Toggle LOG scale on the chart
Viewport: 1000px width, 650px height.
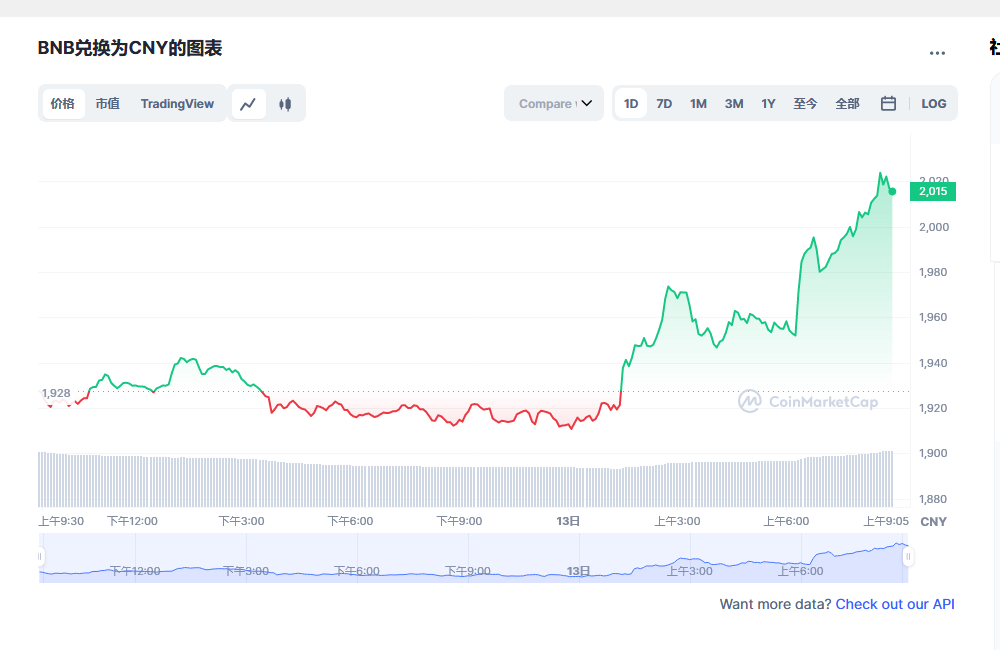934,104
